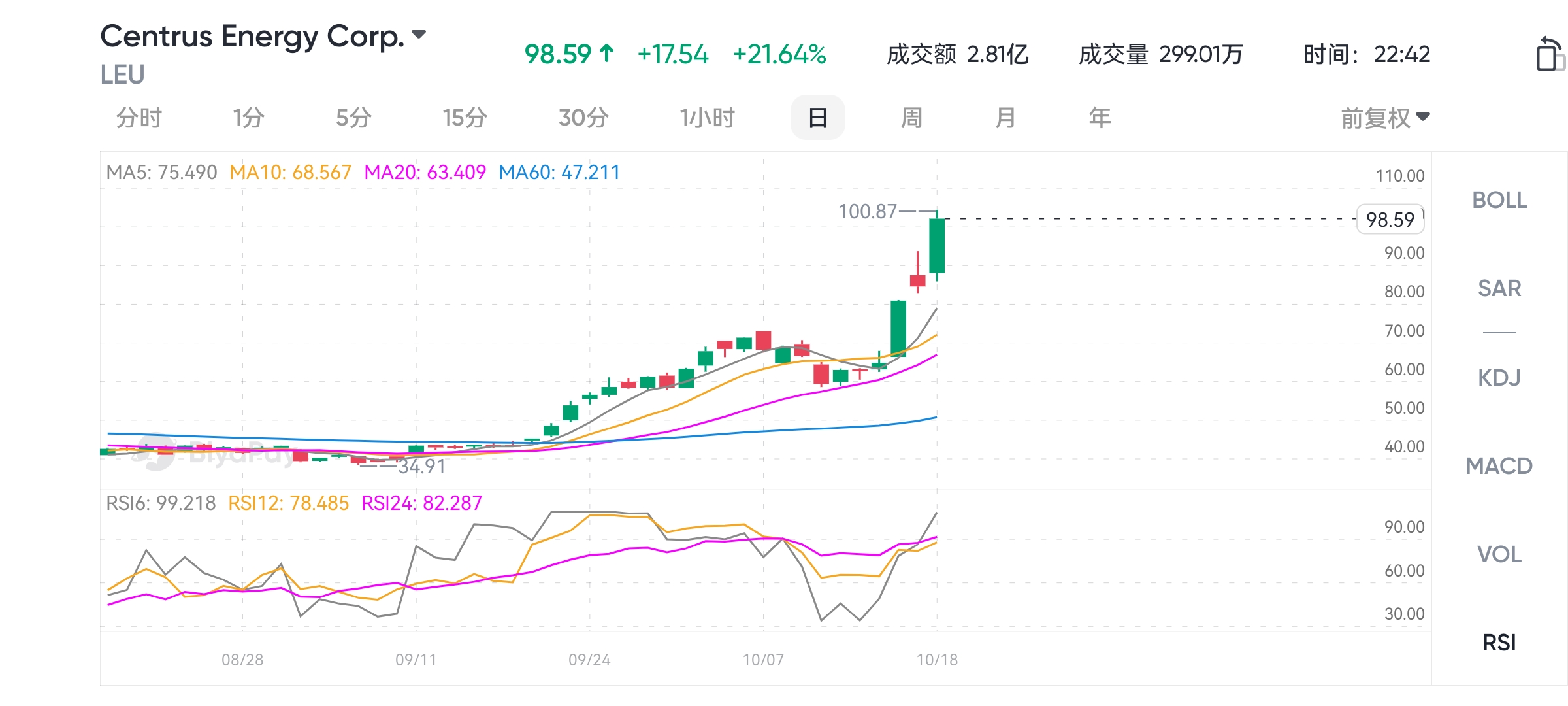Show the MACD indicator panel
Viewport: 1568px width, 706px height.
tap(1499, 466)
